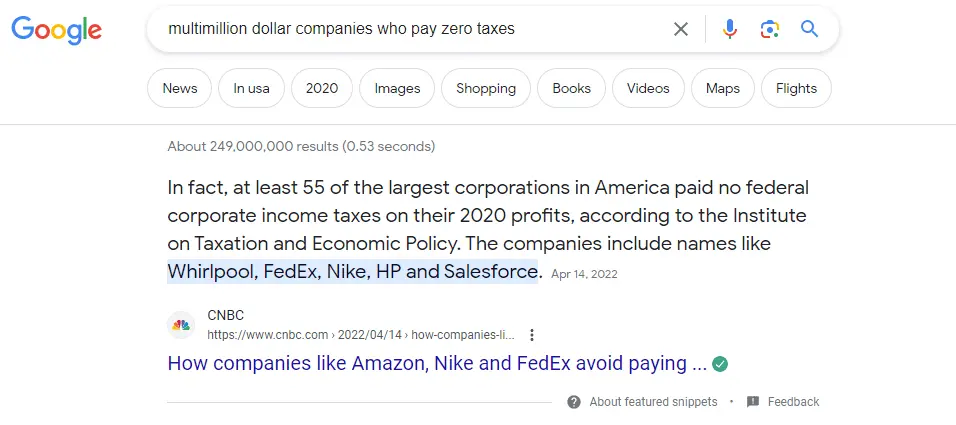The width and height of the screenshot is (956, 425).
Task: Switch to Shopping results
Action: tap(486, 88)
